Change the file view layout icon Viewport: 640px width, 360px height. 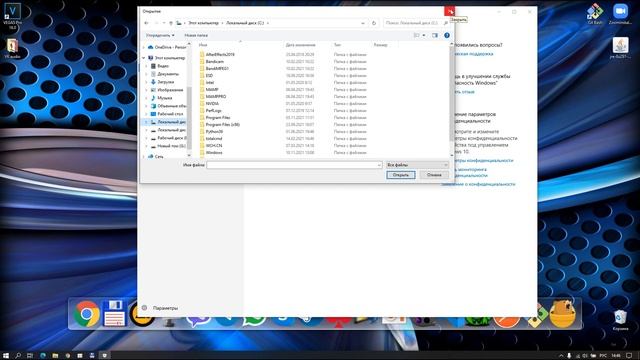417,36
